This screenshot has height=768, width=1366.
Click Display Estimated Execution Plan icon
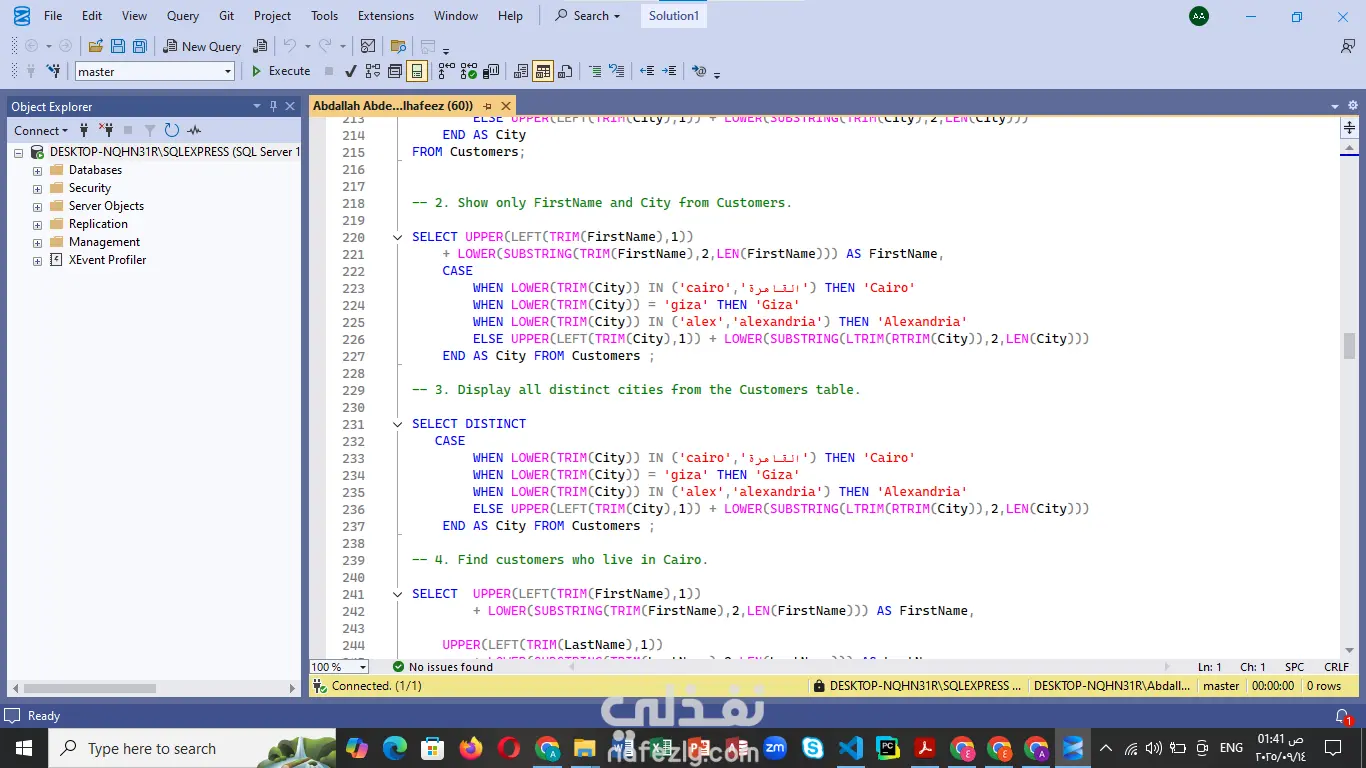pyautogui.click(x=373, y=71)
